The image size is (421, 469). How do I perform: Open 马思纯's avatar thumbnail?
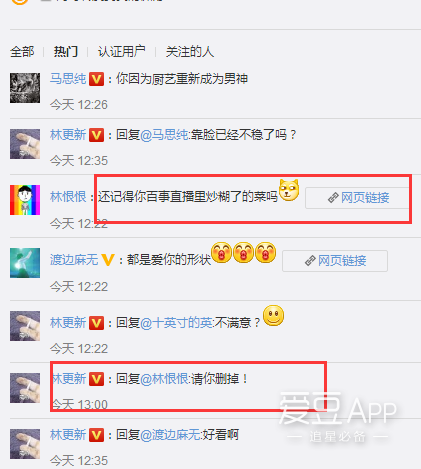[25, 88]
